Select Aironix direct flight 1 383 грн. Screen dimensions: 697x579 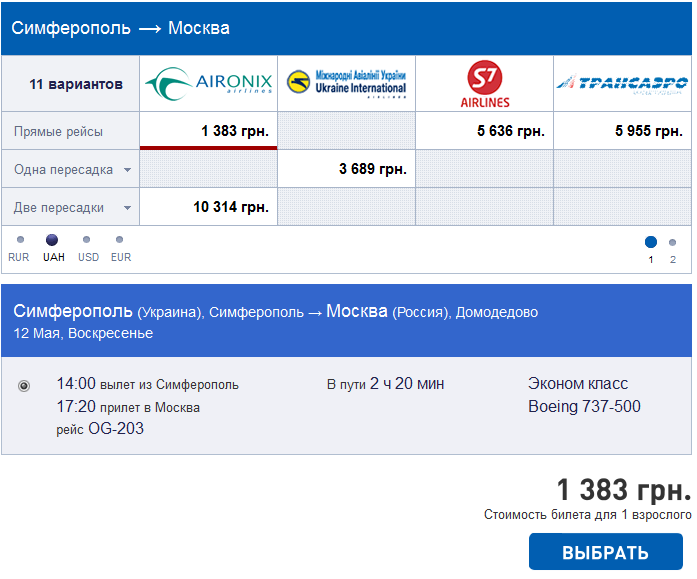208,131
